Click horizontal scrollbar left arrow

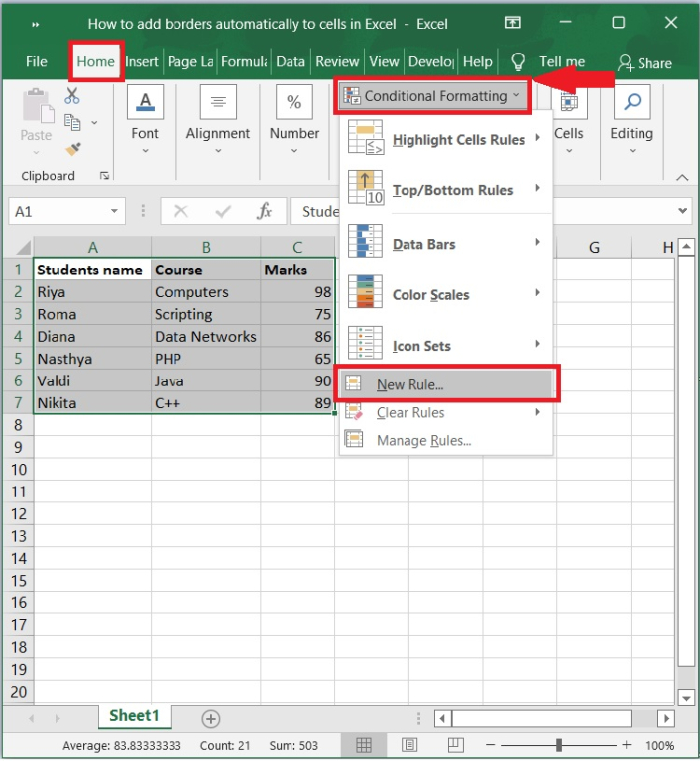(442, 718)
